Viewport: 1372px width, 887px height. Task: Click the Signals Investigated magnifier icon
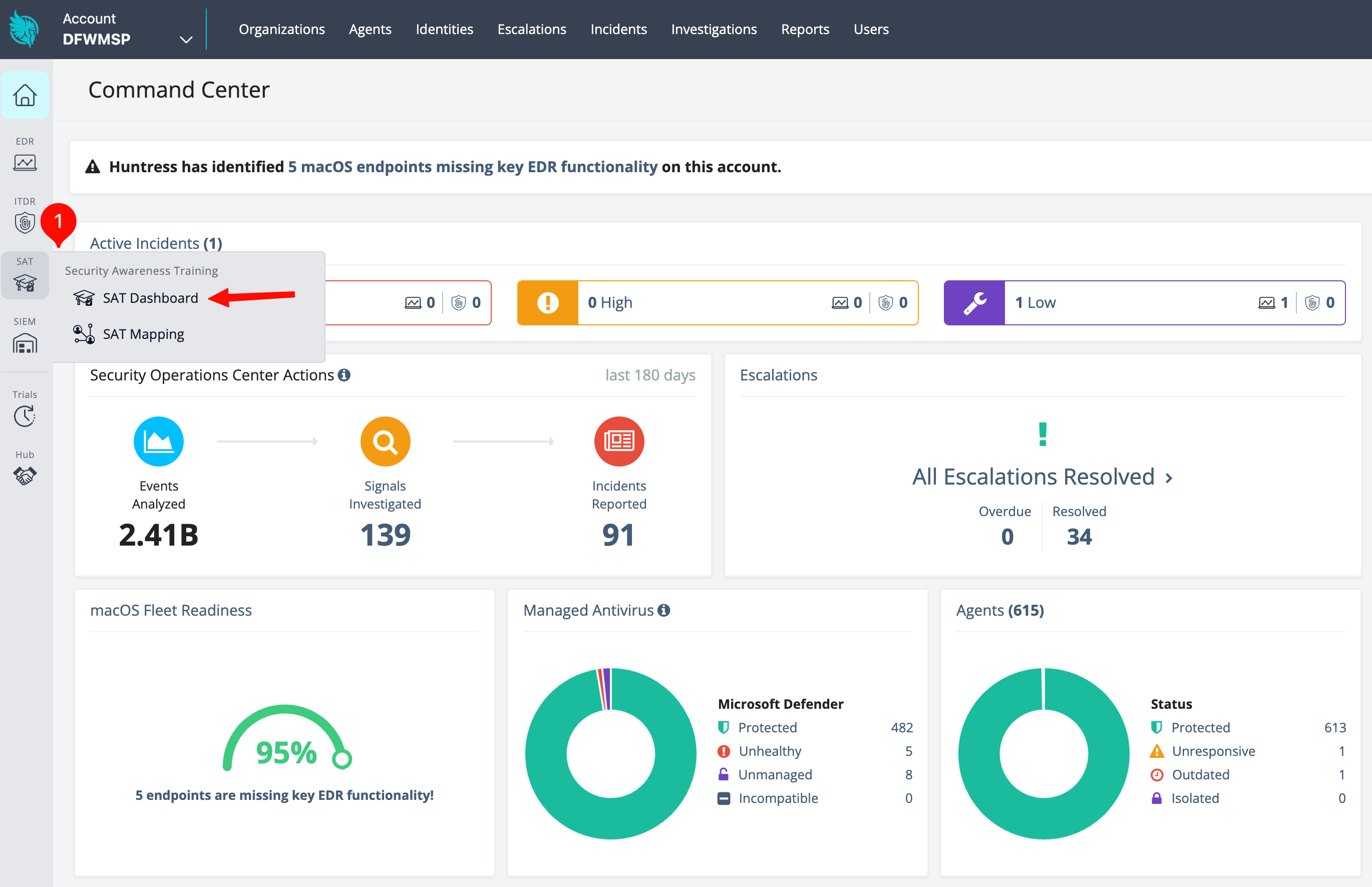385,441
